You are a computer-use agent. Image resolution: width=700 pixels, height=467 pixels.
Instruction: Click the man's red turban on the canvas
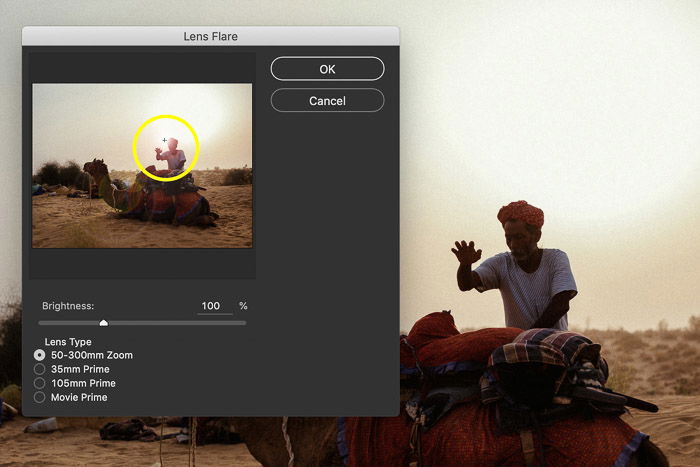tap(520, 213)
